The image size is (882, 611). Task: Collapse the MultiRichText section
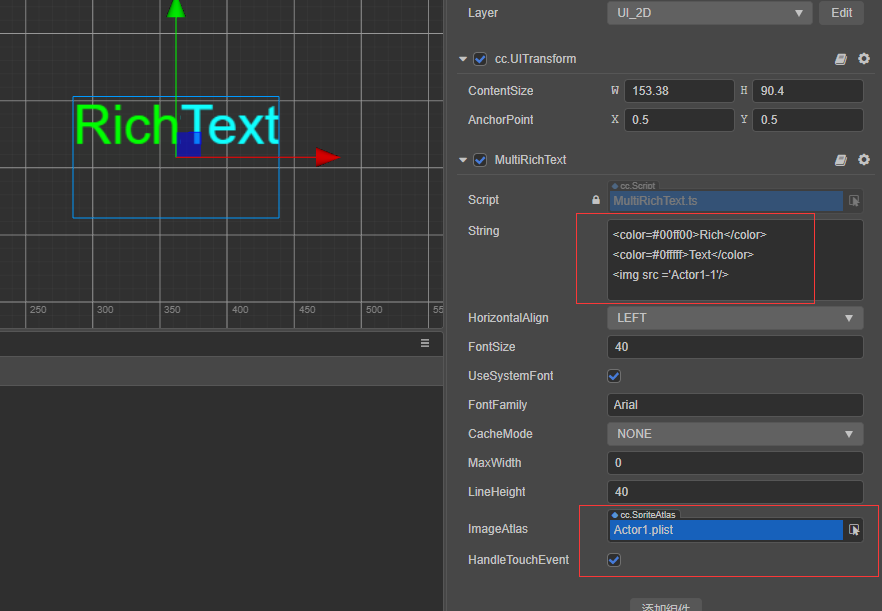tap(463, 160)
